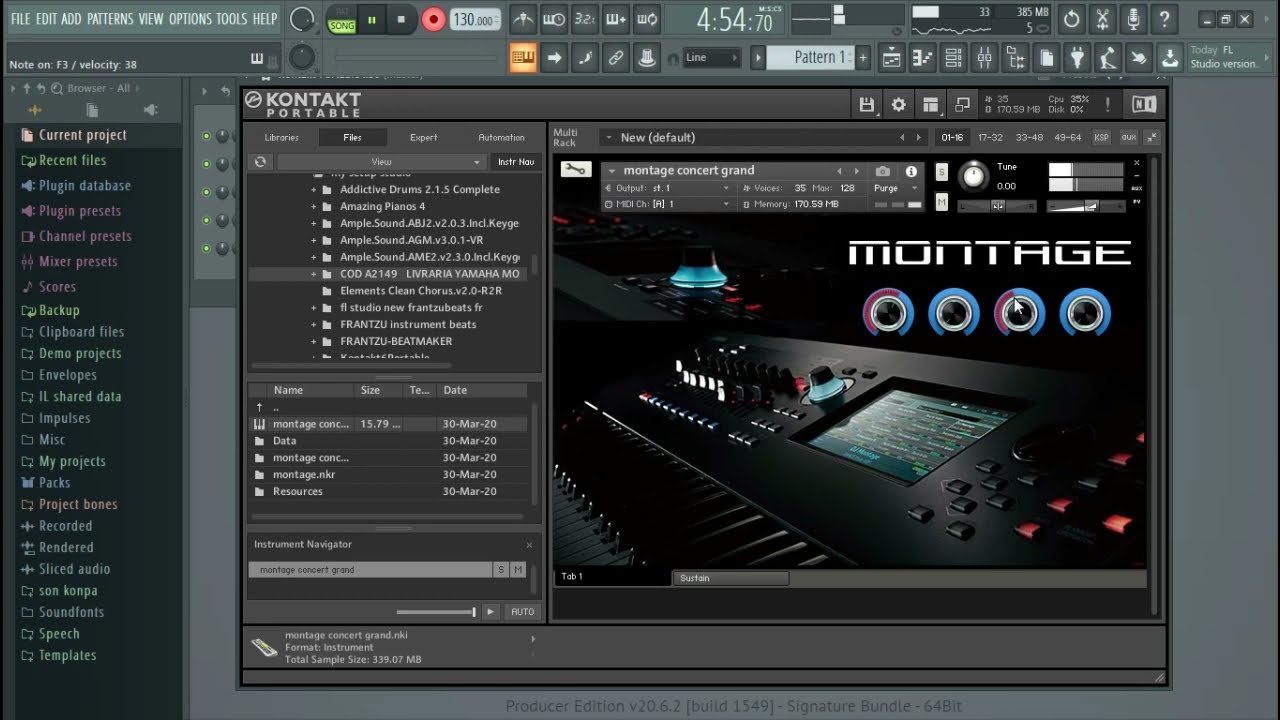Click the scissors audio editor icon
Screen dimensions: 1280x720
pos(1102,19)
